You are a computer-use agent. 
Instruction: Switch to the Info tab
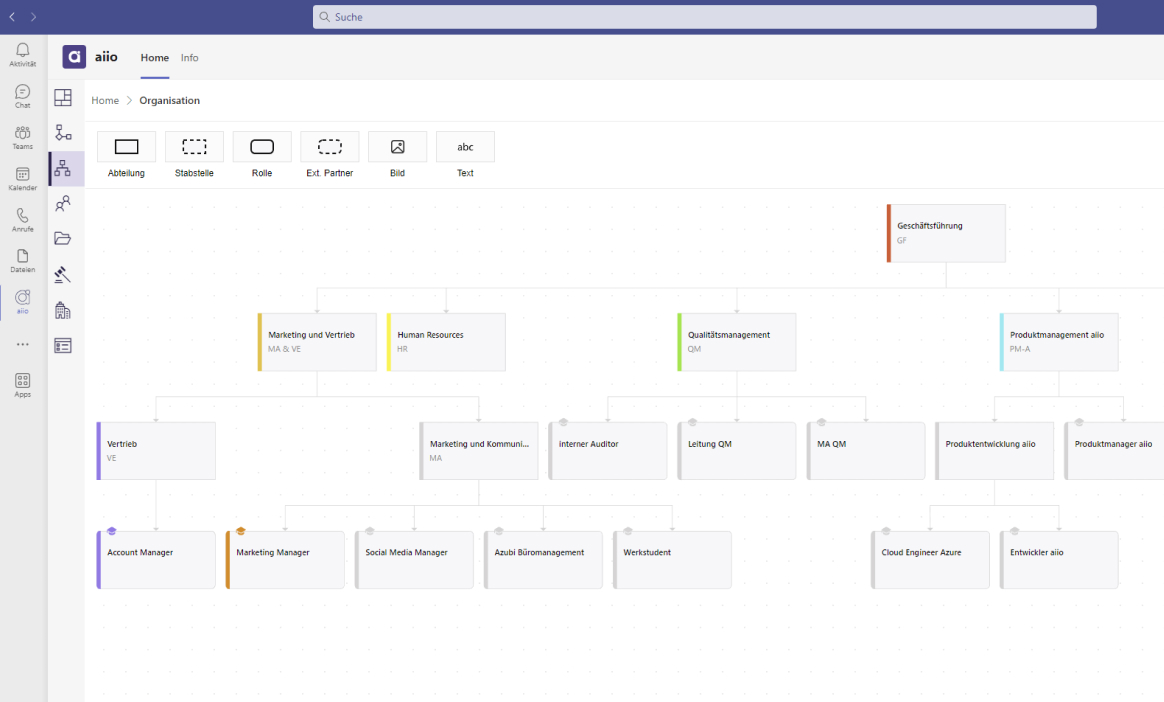point(189,57)
